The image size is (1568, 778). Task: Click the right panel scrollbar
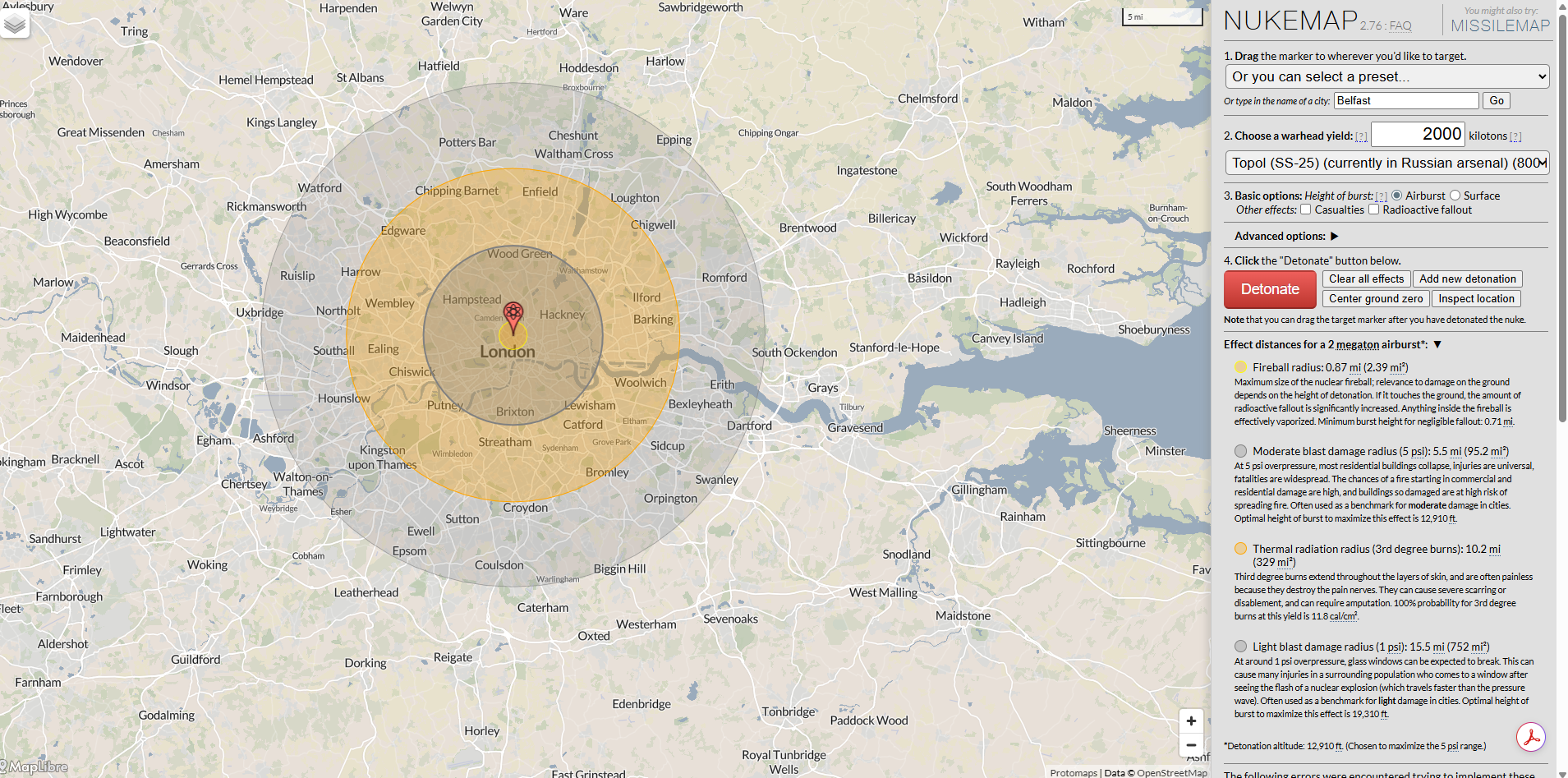[x=1562, y=218]
